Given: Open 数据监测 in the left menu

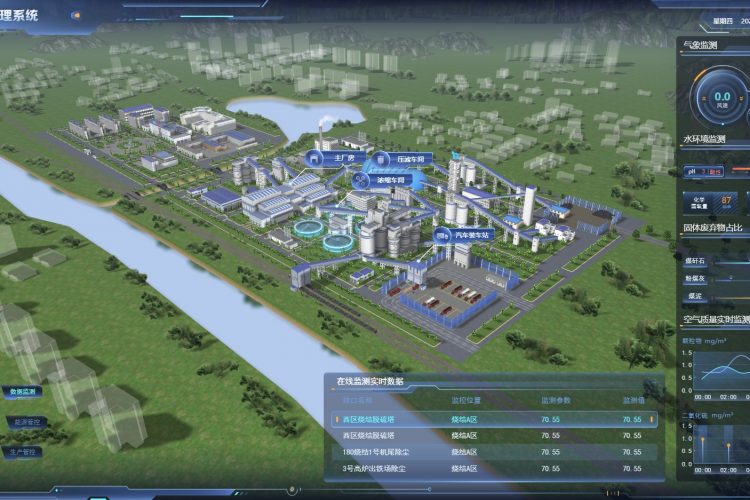Looking at the screenshot, I should pos(23,392).
